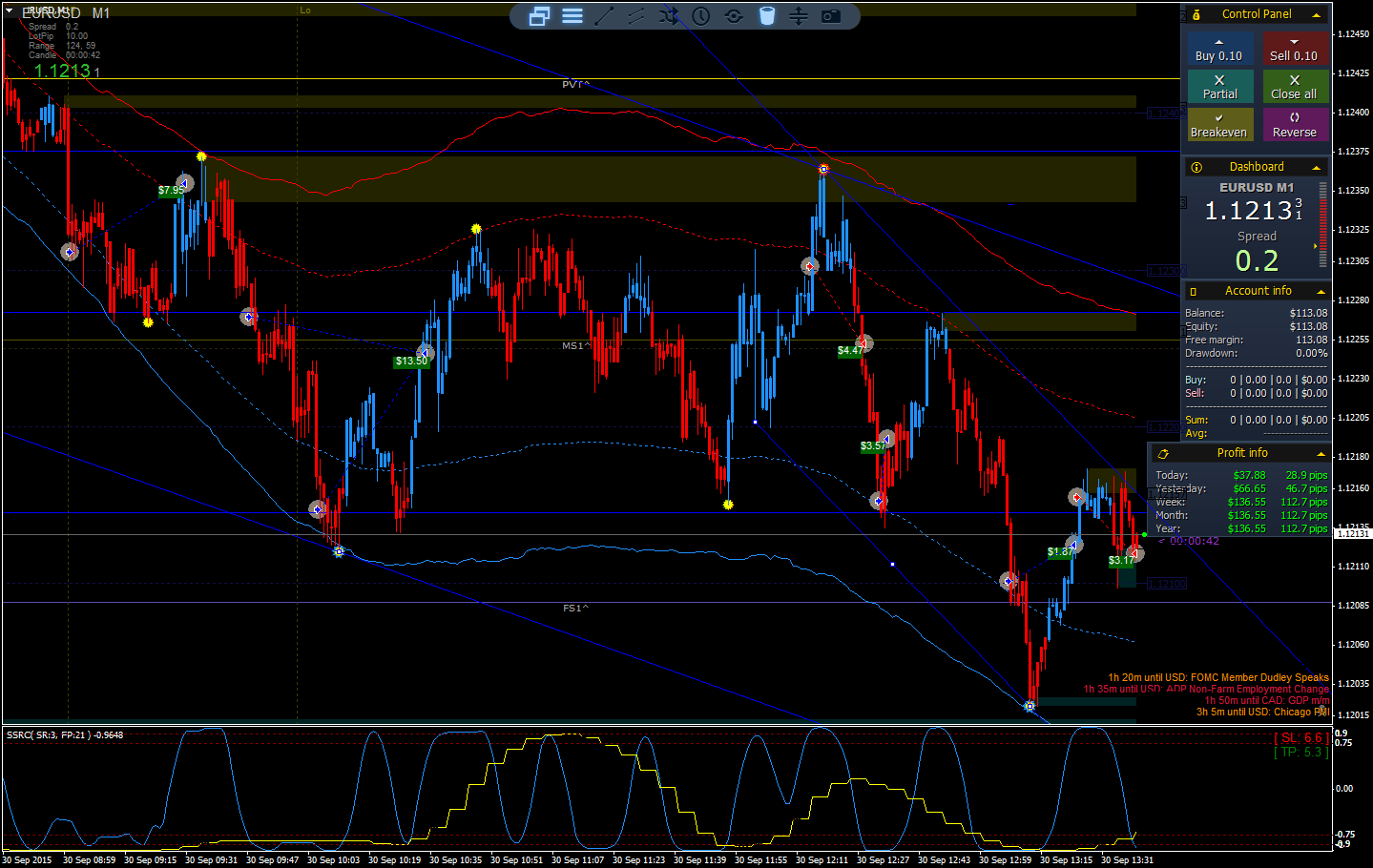Click the Today's profit $37.88 value
The height and width of the screenshot is (868, 1373).
(x=1249, y=475)
